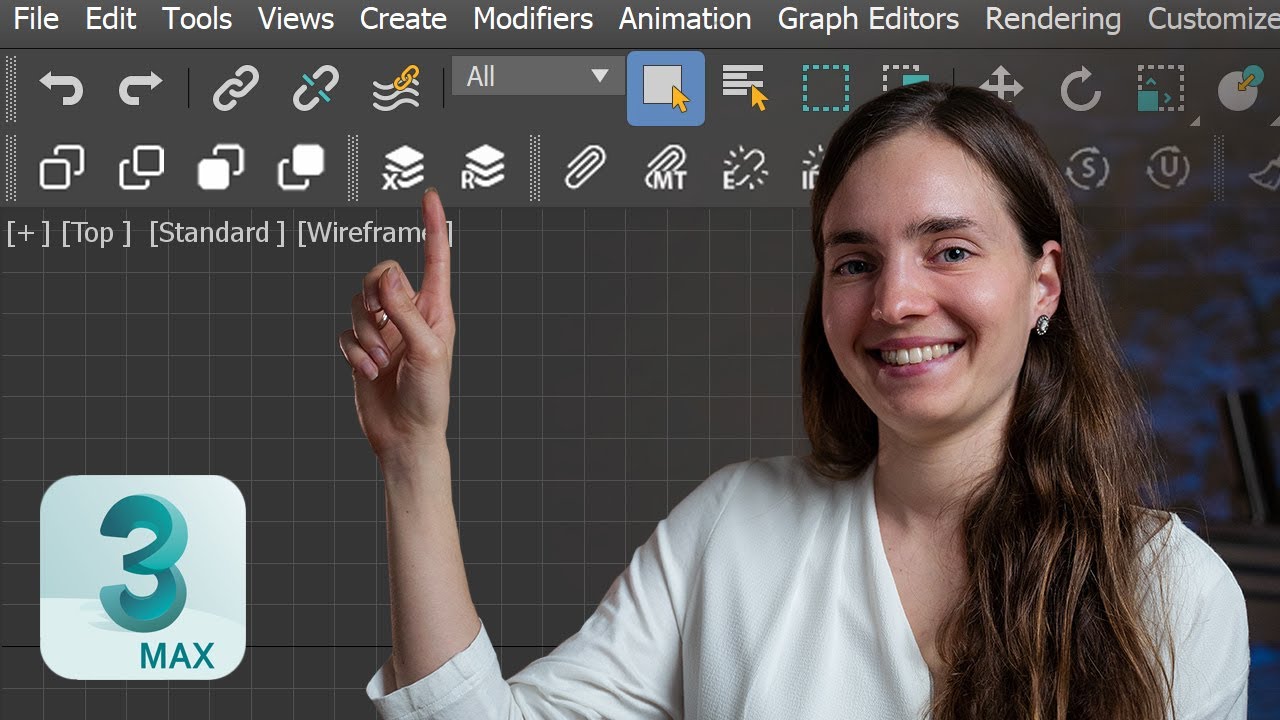Click the layers icon marked X
The height and width of the screenshot is (720, 1280).
403,168
